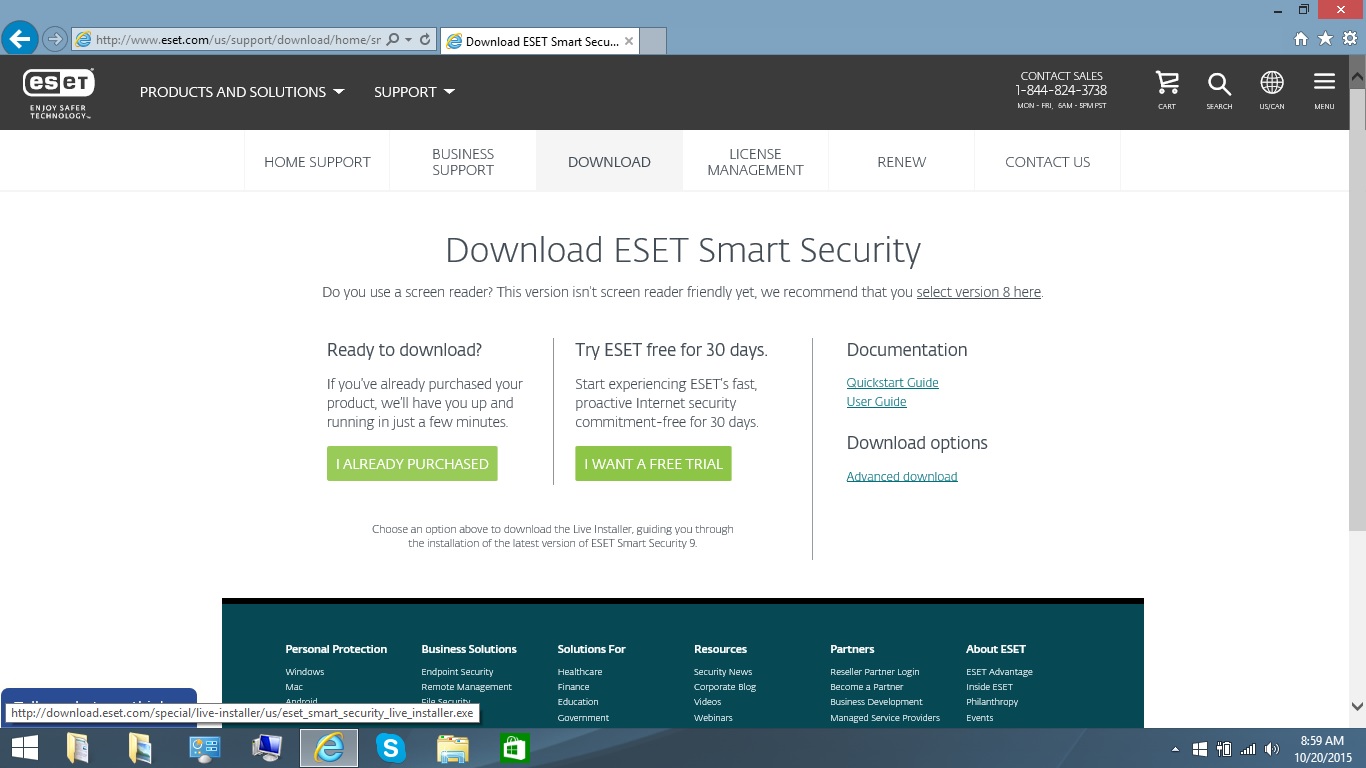Open the computer monitor taskbar icon
This screenshot has height=768, width=1366.
267,748
